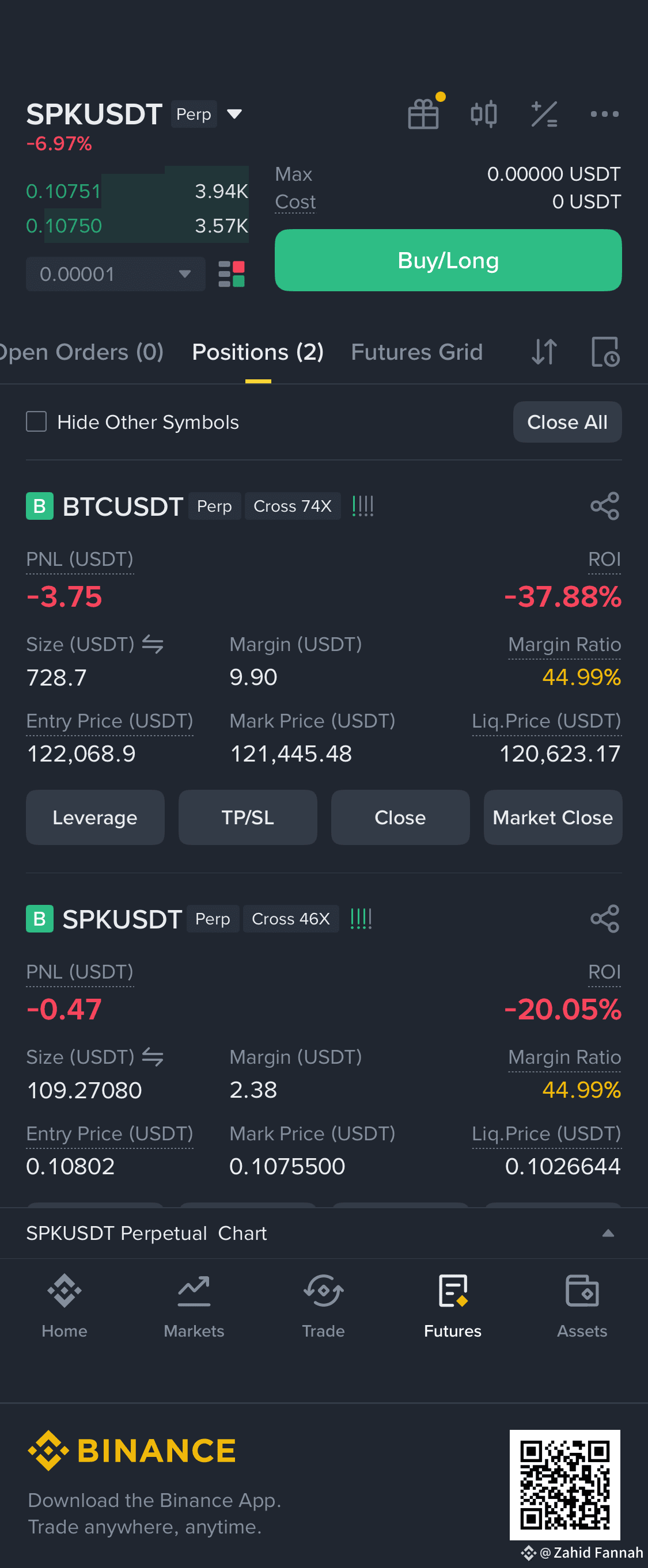The image size is (648, 1568).
Task: Open the candlestick chart icon
Action: click(484, 114)
